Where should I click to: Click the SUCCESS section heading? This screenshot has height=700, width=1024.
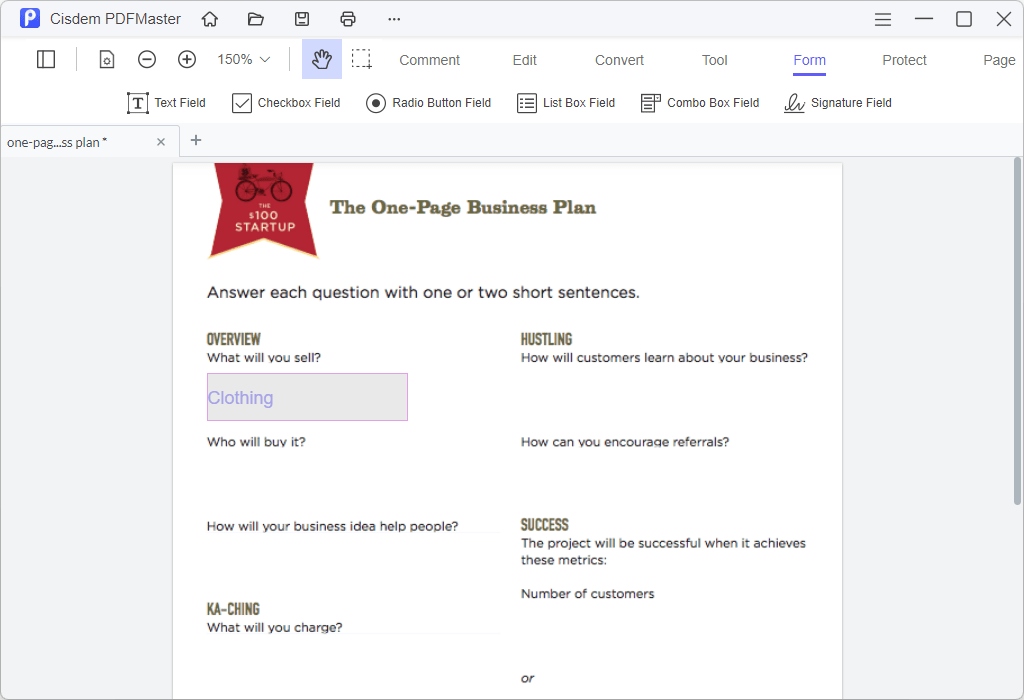click(545, 525)
